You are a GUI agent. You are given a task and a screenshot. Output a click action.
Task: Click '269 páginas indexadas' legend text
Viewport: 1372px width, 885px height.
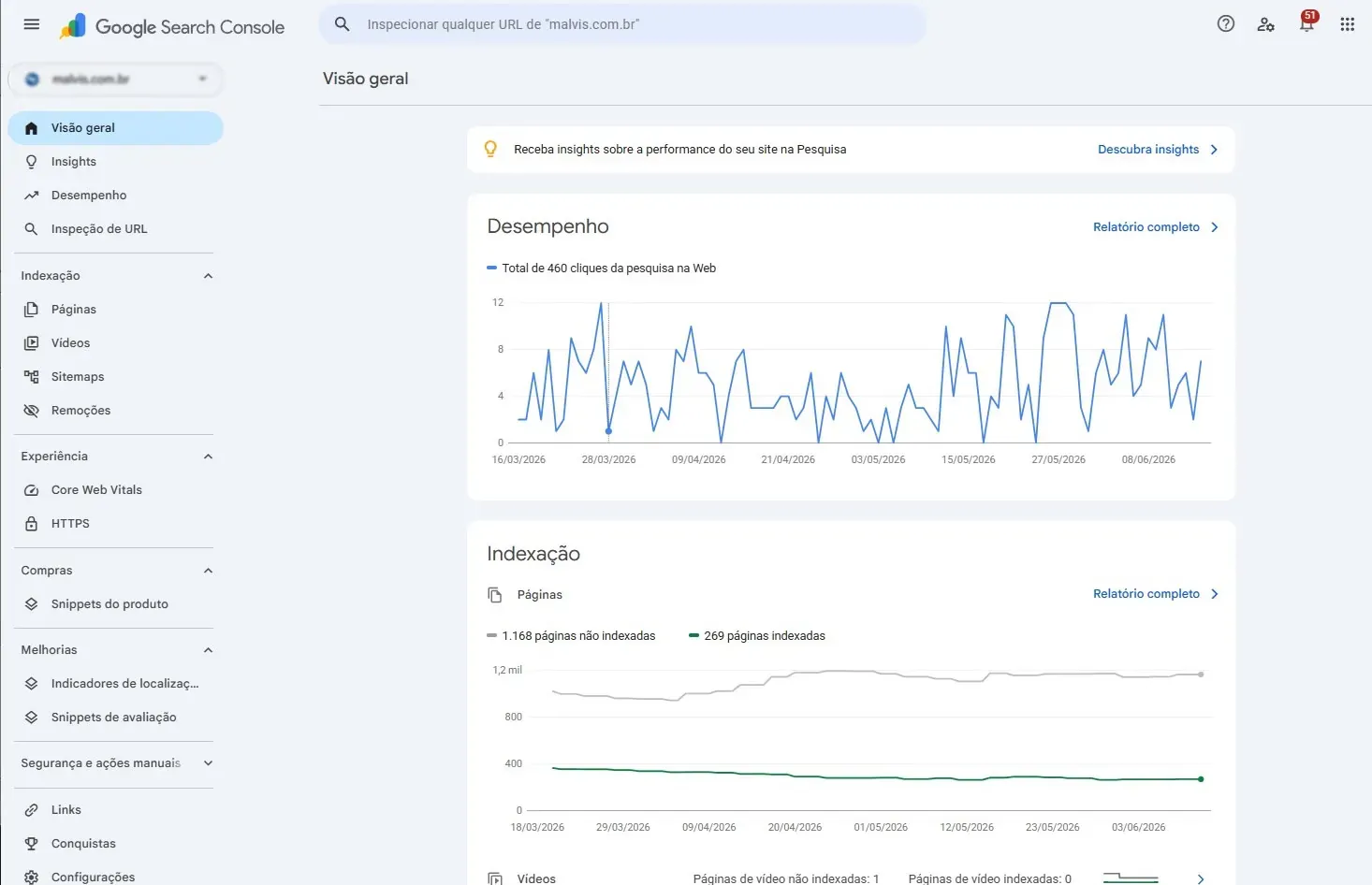click(x=765, y=636)
